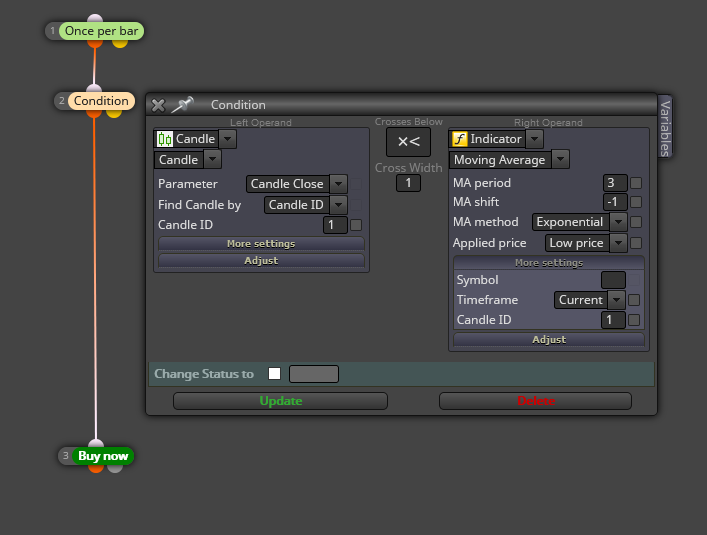Screen dimensions: 707x535
Task: Click the yellow output connector under Once per bar
Action: click(x=119, y=44)
